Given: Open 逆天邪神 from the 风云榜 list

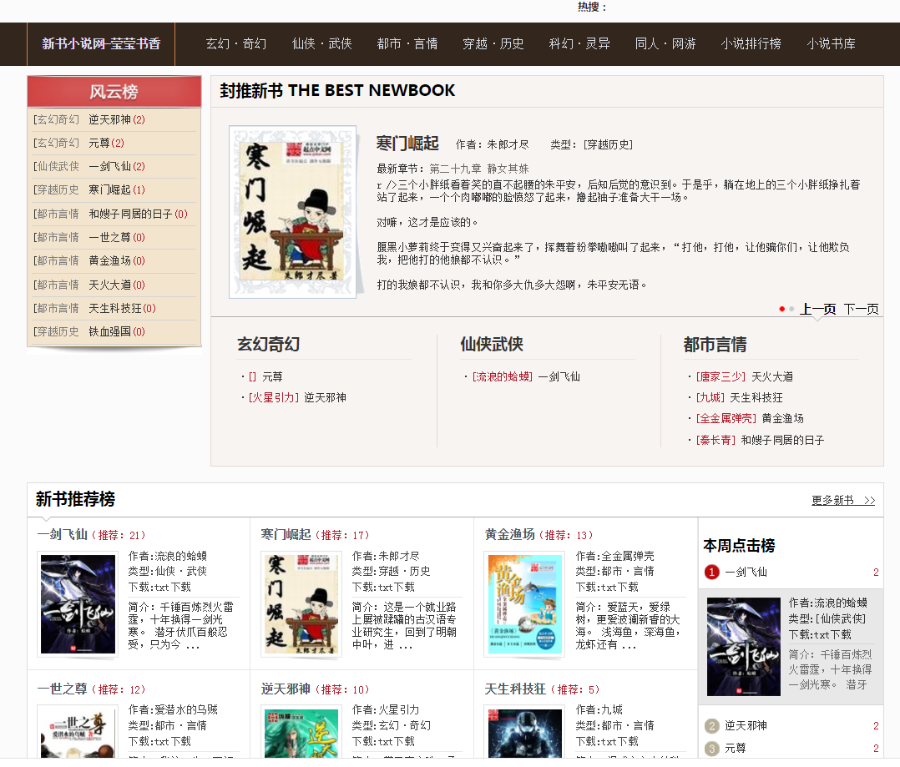Looking at the screenshot, I should (x=110, y=119).
